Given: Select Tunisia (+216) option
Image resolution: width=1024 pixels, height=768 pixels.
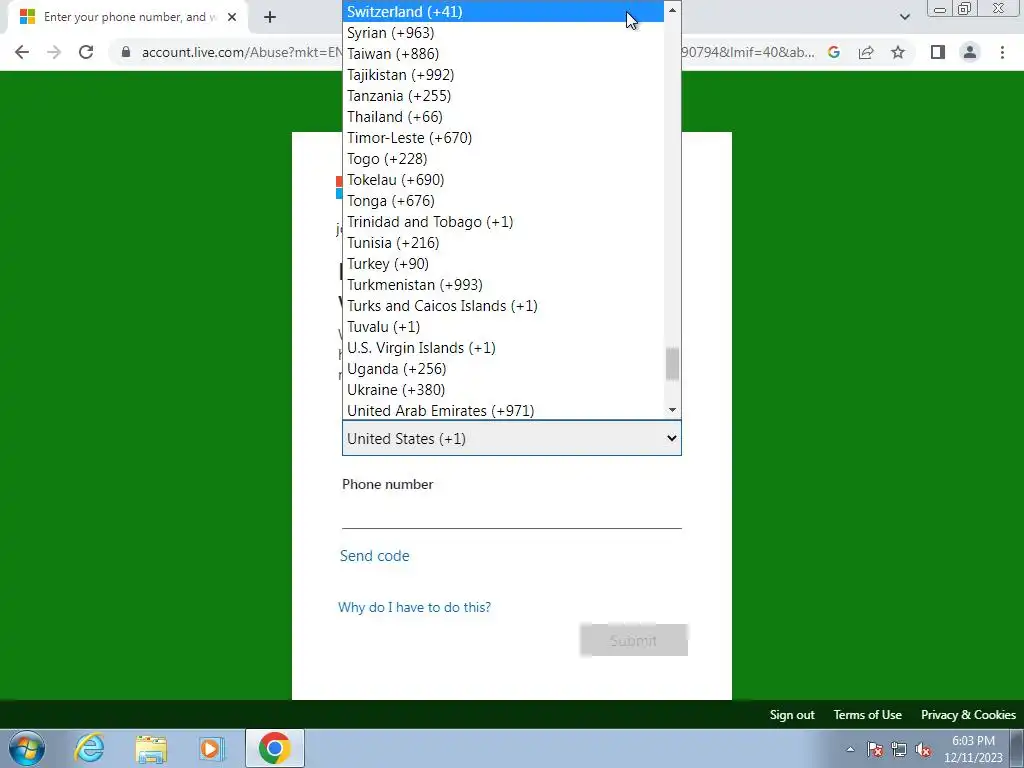Looking at the screenshot, I should (x=503, y=243).
